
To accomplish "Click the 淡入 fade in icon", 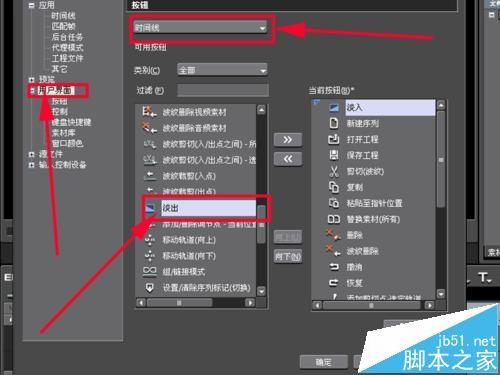I will point(334,107).
